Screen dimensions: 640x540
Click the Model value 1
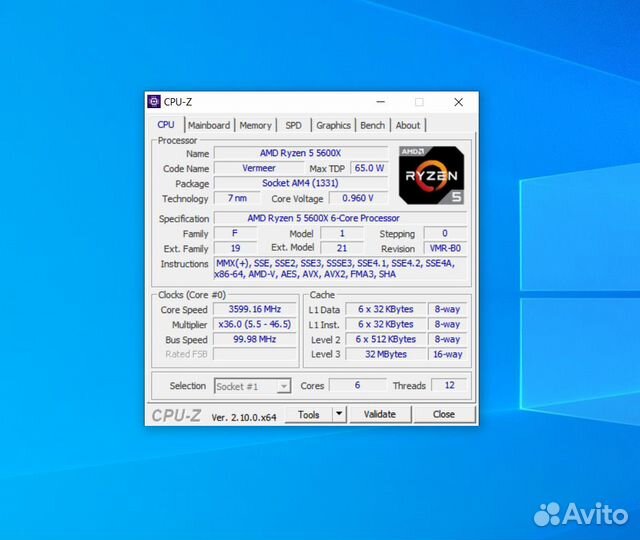342,233
